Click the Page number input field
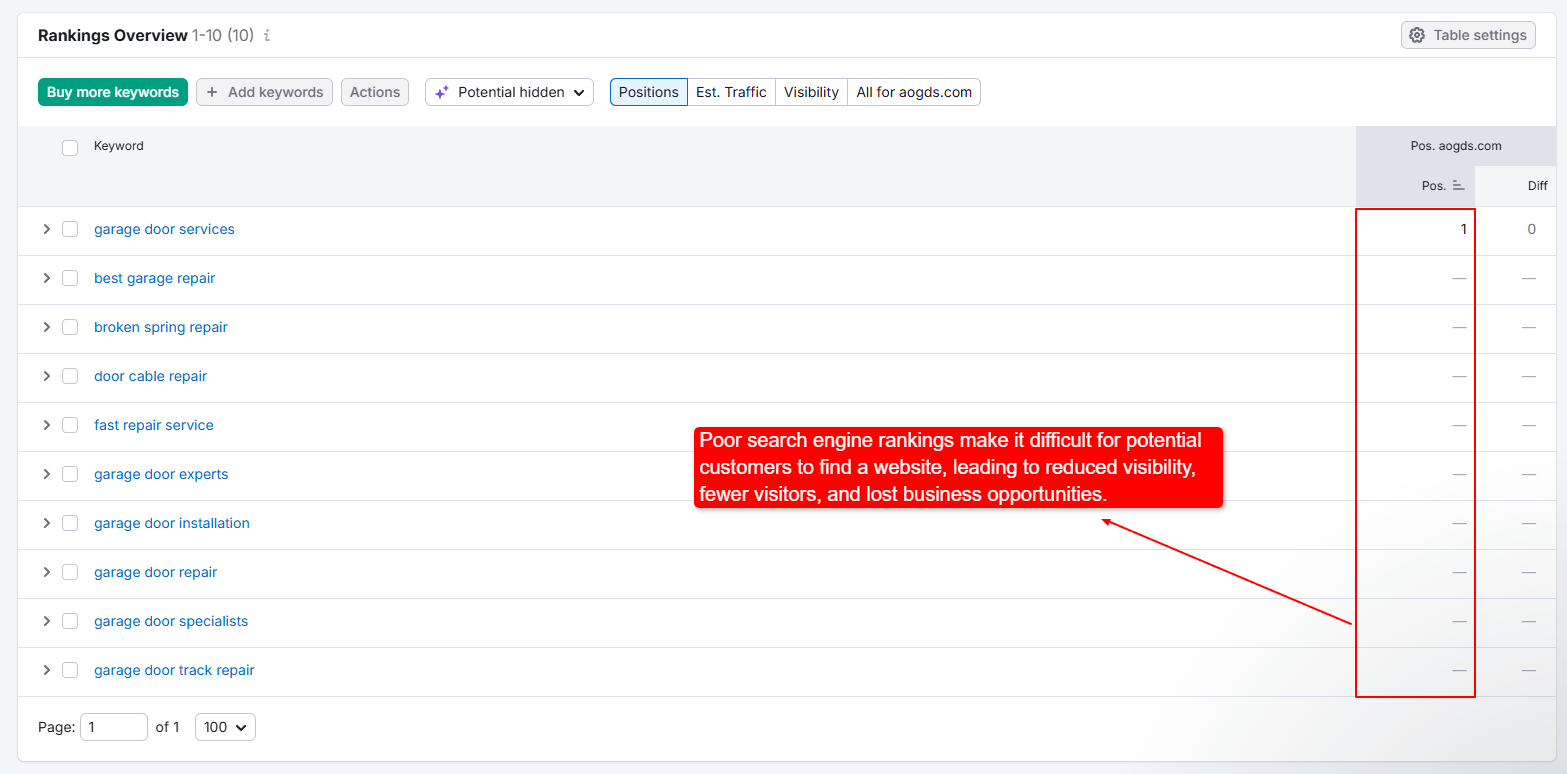The width and height of the screenshot is (1567, 774). tap(113, 727)
